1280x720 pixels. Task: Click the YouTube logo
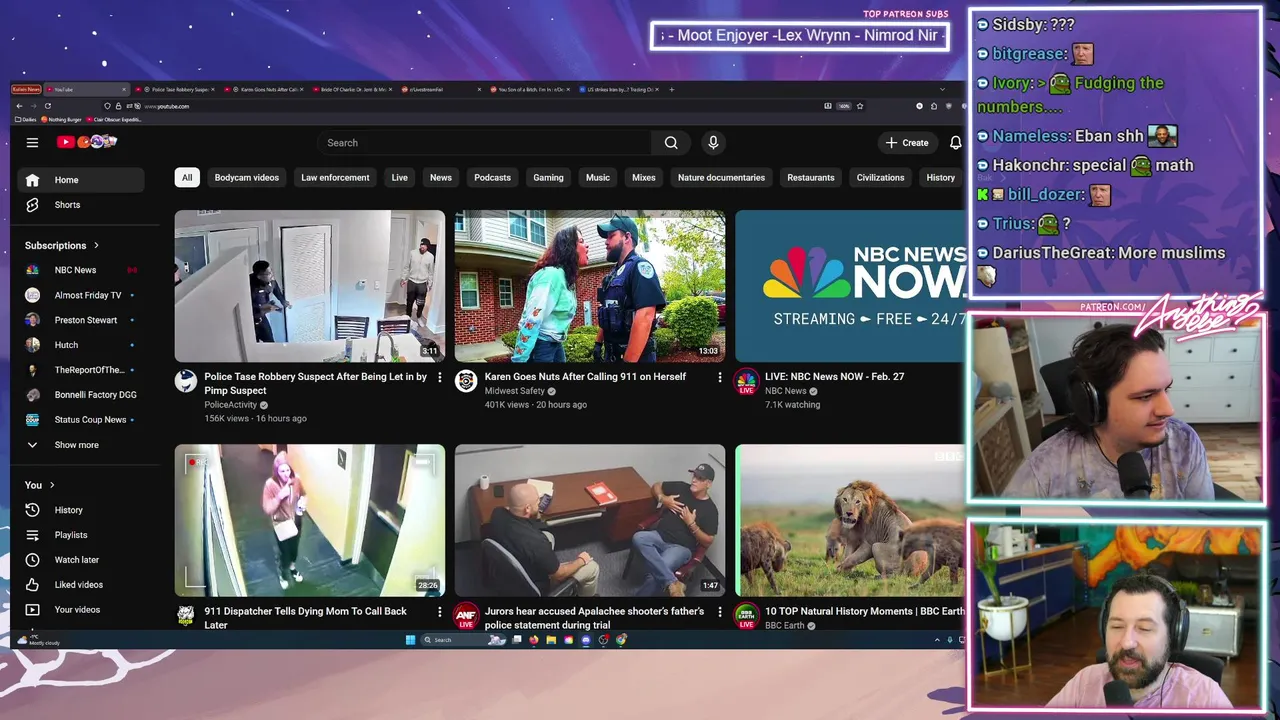[x=87, y=142]
